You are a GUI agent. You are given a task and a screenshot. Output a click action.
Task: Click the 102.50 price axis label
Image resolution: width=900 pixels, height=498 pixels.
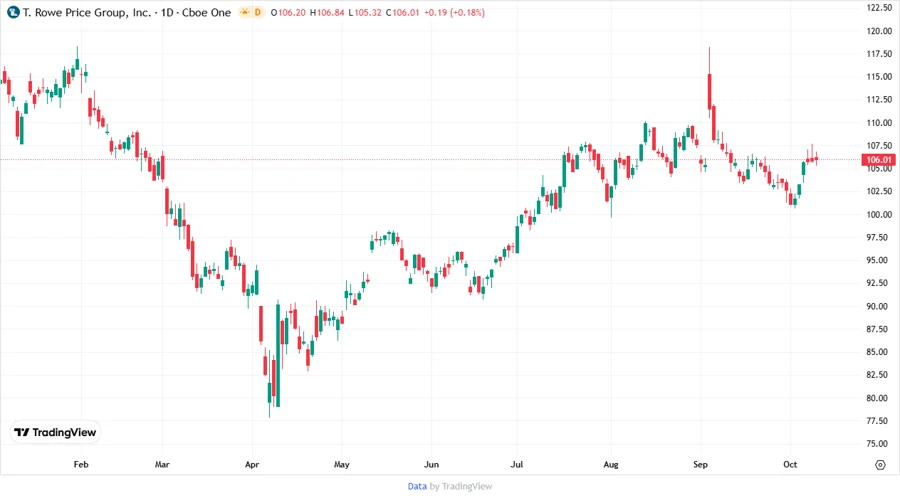click(879, 192)
